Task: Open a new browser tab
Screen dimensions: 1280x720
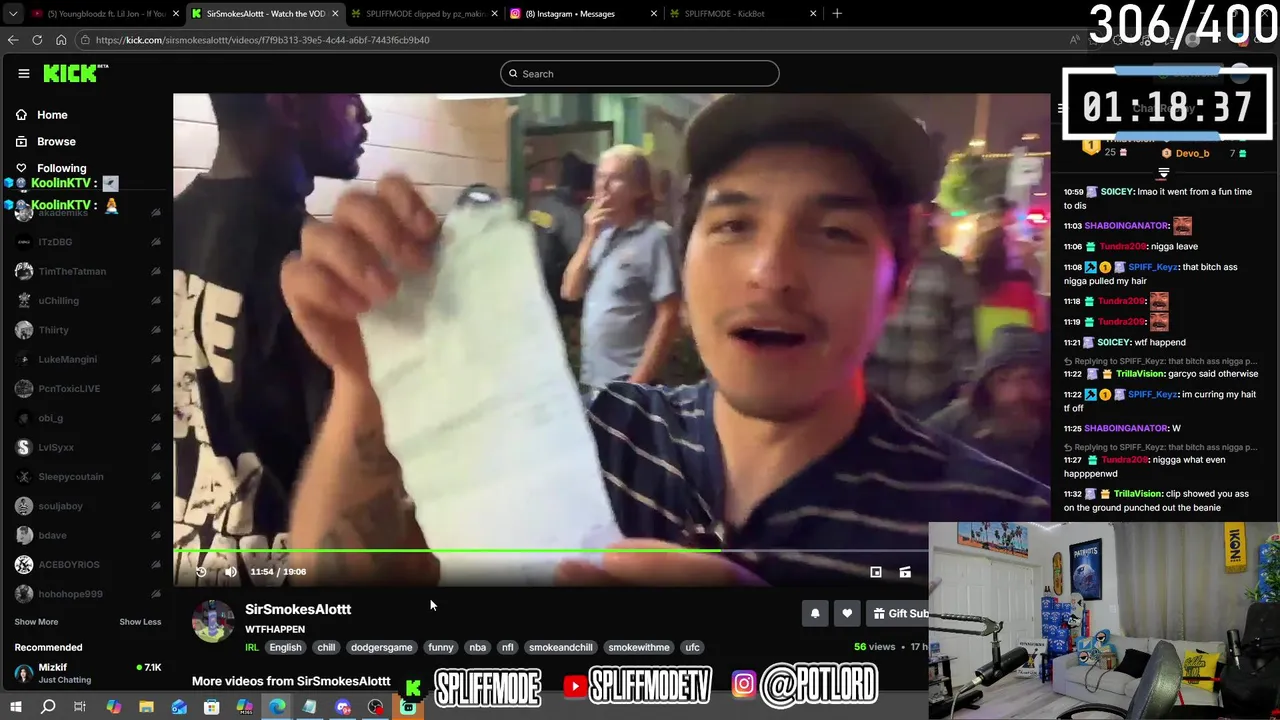Action: click(x=837, y=14)
